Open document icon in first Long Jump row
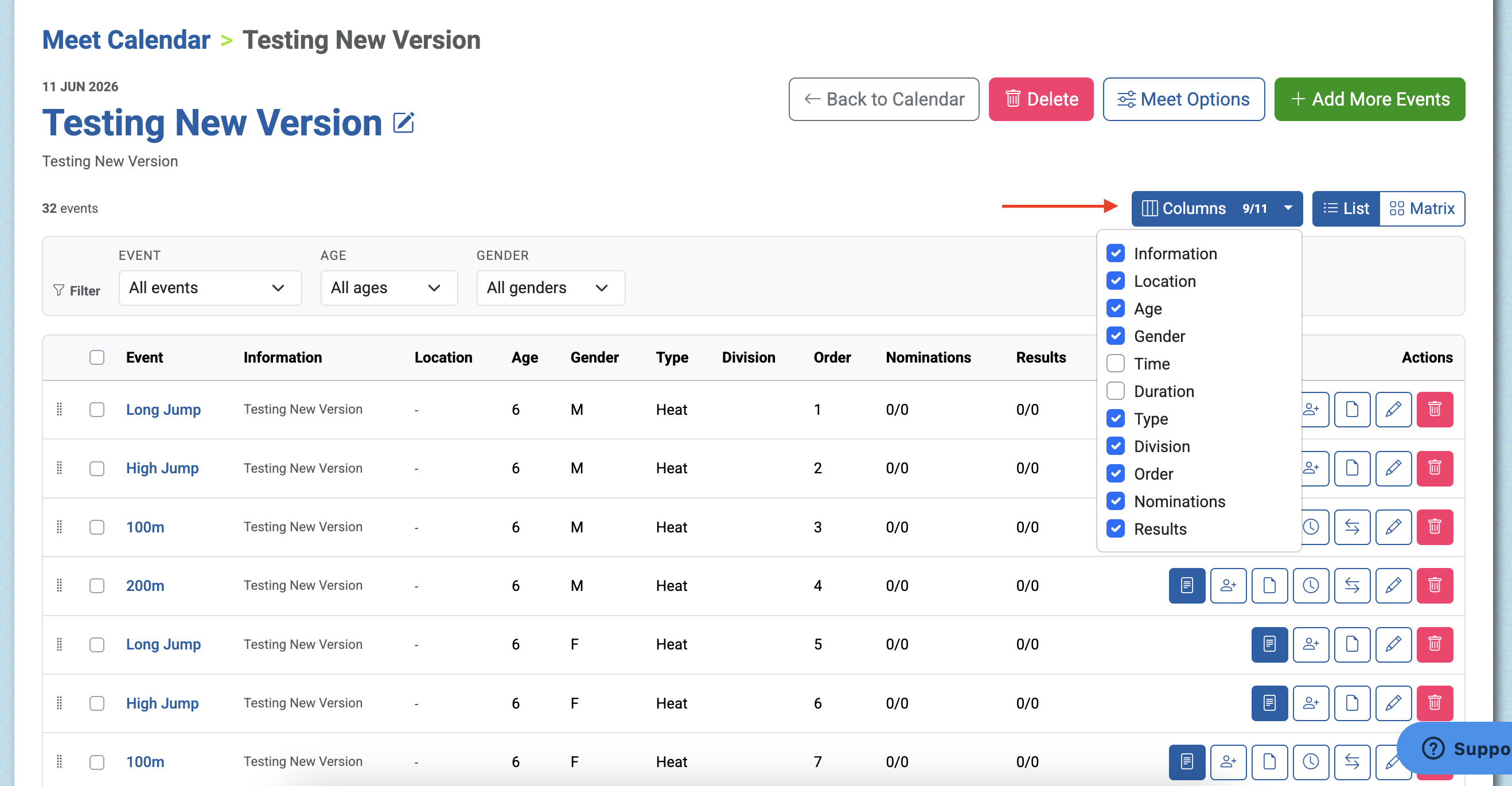The height and width of the screenshot is (786, 1512). [1353, 409]
